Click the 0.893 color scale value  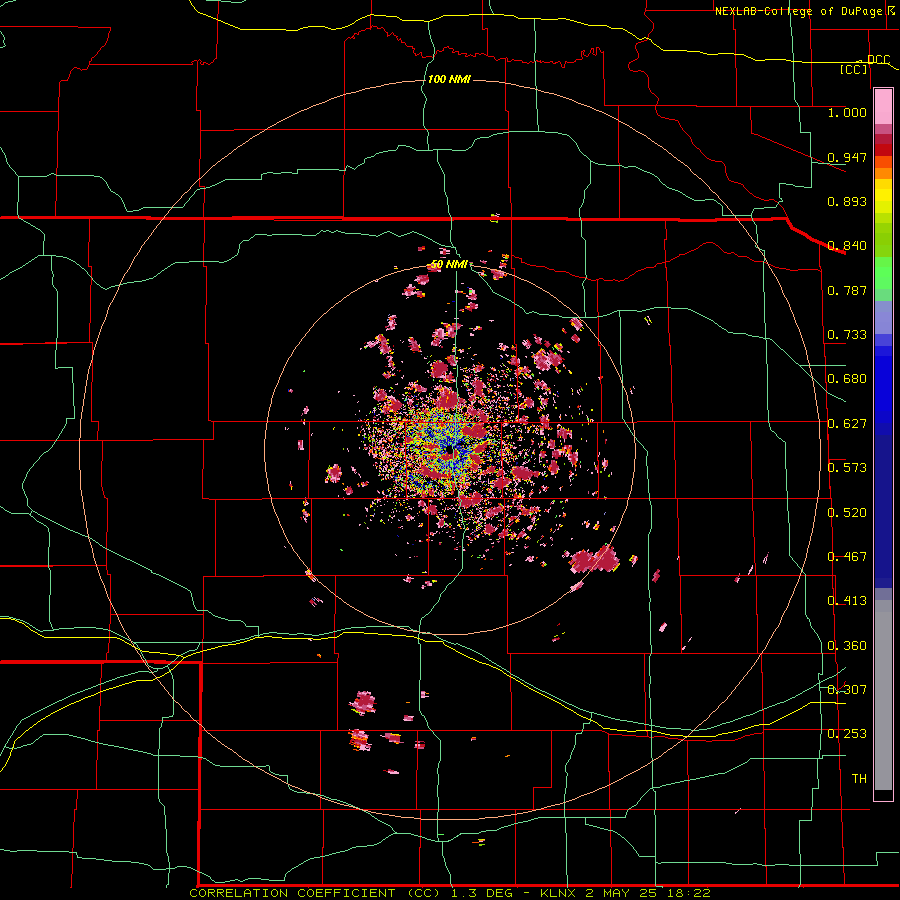[847, 201]
